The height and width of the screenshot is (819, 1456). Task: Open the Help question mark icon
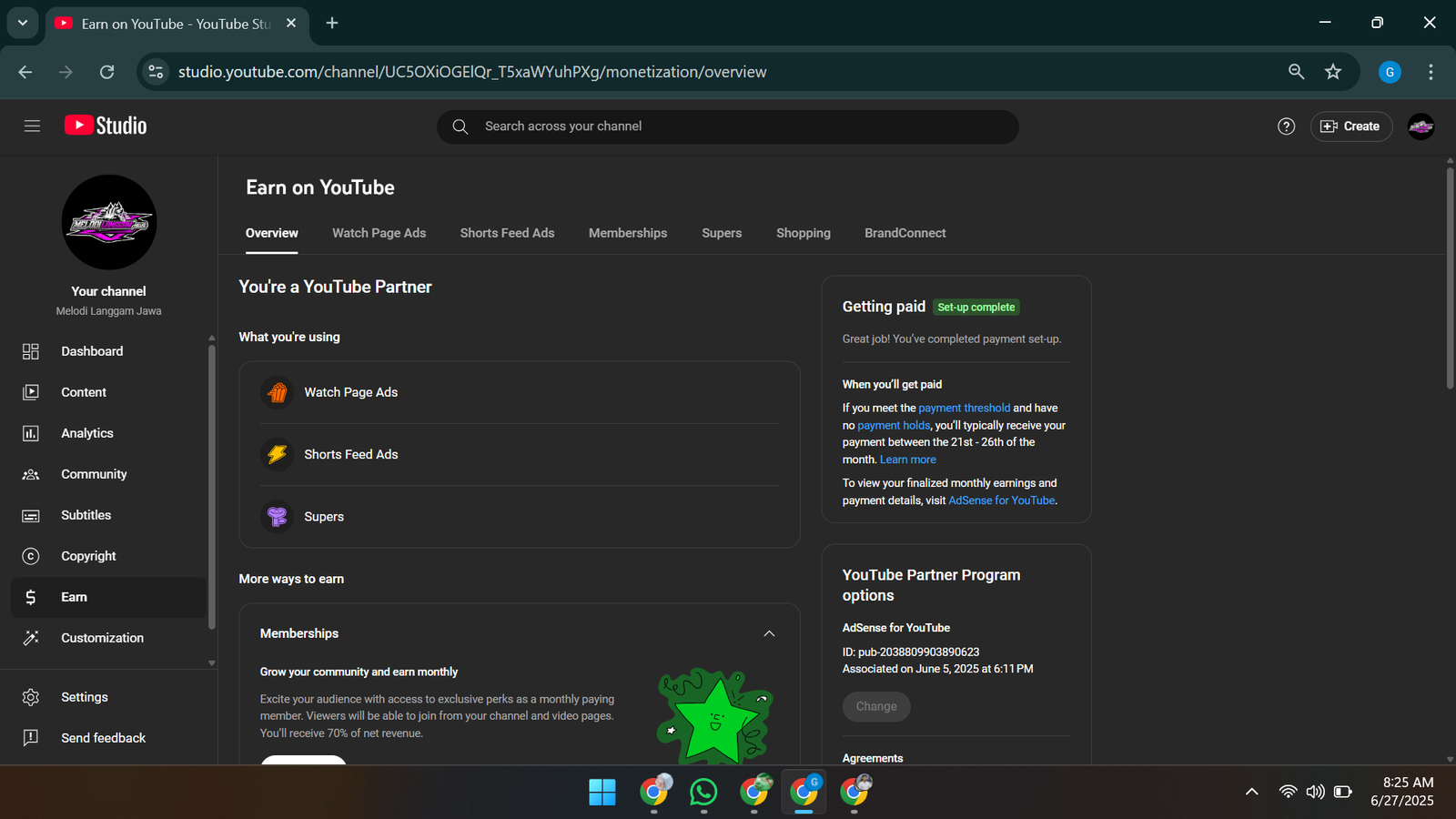[x=1286, y=126]
